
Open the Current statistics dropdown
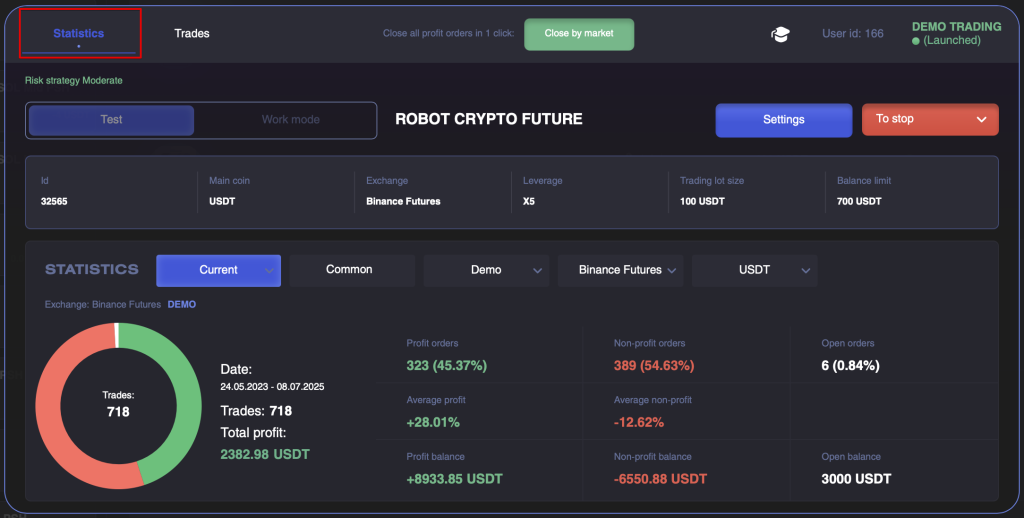218,270
